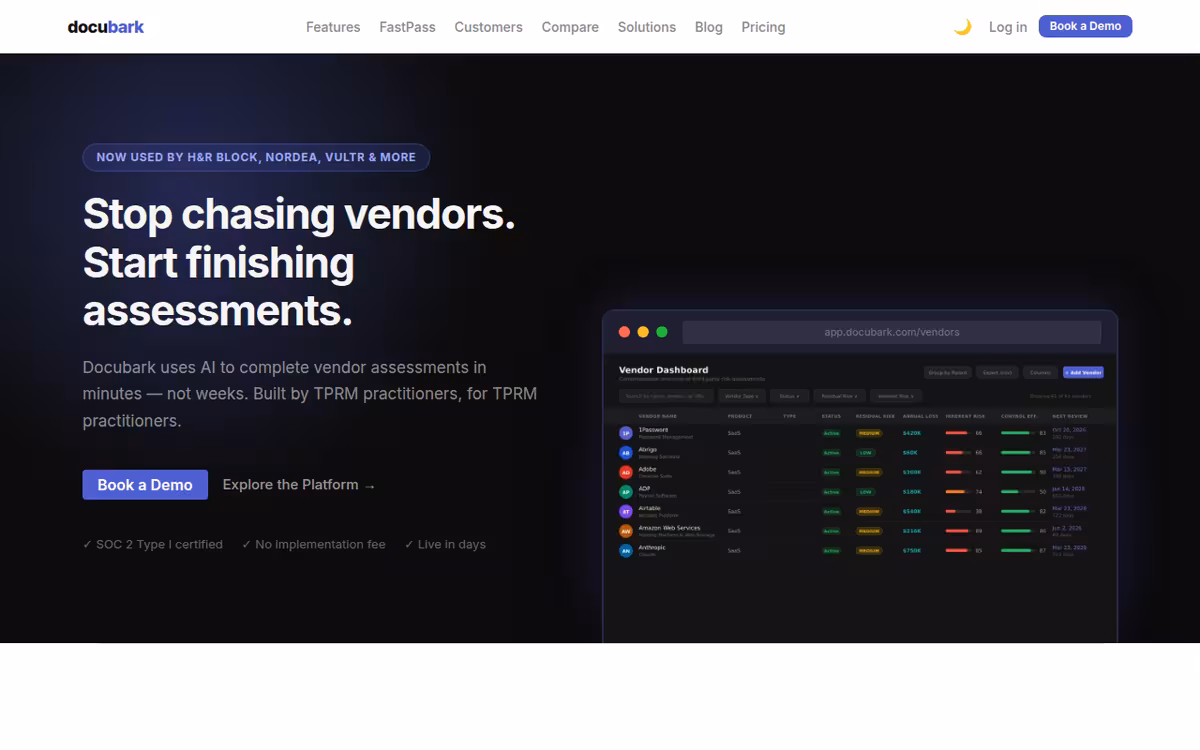1200x750 pixels.
Task: Click the Anthropic avatar icon
Action: (626, 550)
